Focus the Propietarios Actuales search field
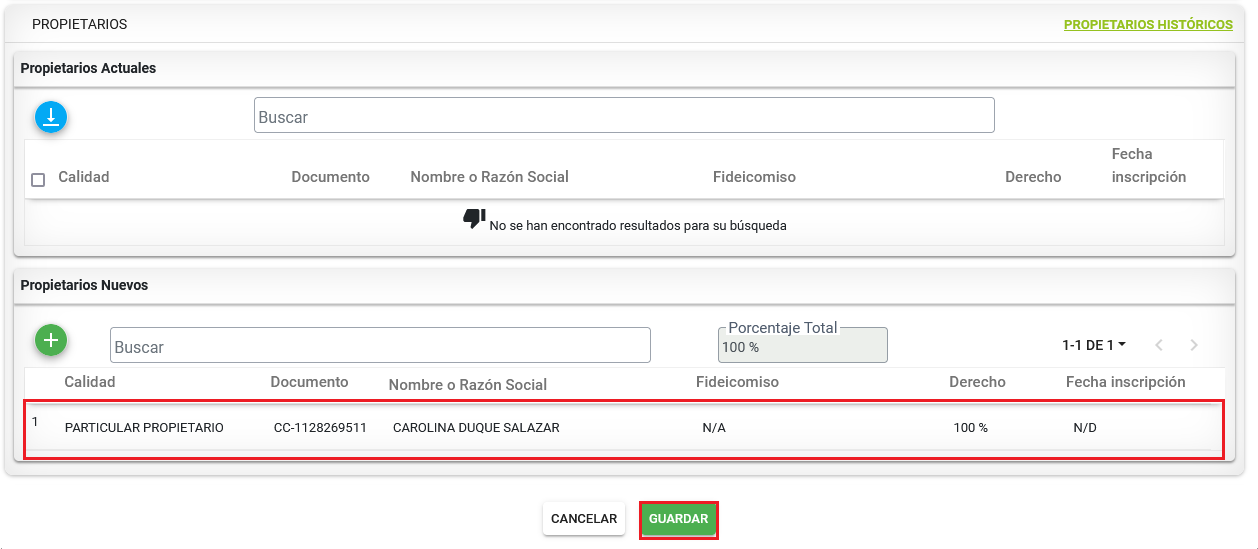The height and width of the screenshot is (549, 1258). tap(624, 115)
